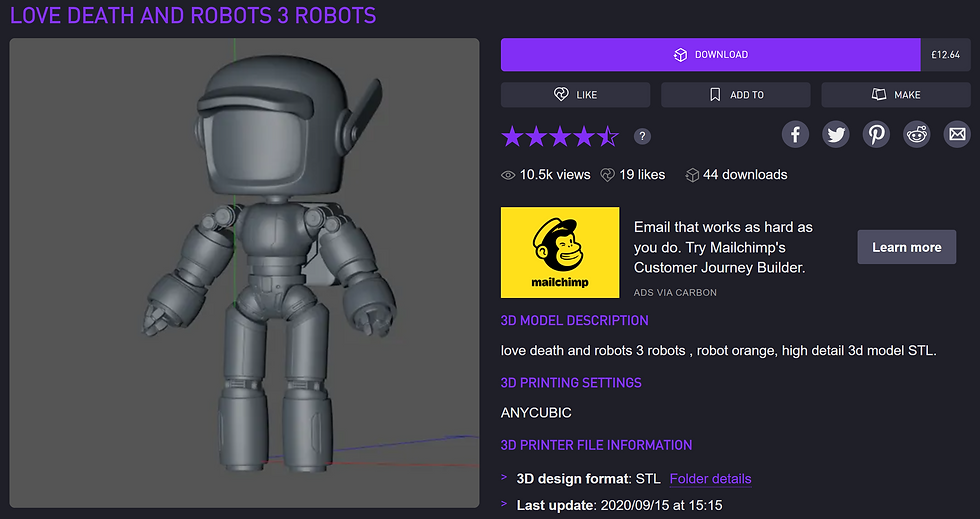The image size is (980, 519).
Task: Share the model on Twitter
Action: click(x=836, y=134)
